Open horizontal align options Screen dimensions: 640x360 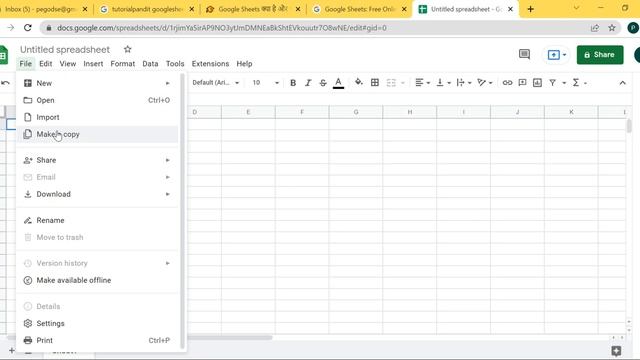click(422, 83)
